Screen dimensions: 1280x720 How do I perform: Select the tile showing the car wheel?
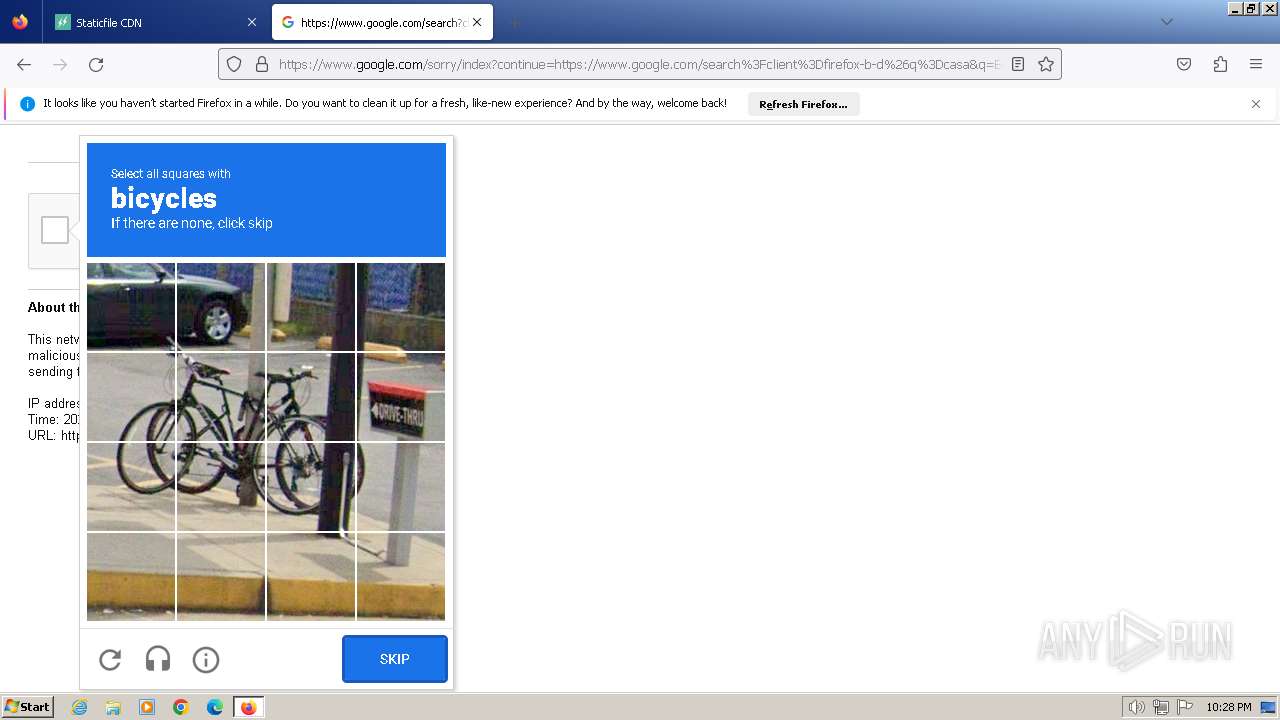221,307
